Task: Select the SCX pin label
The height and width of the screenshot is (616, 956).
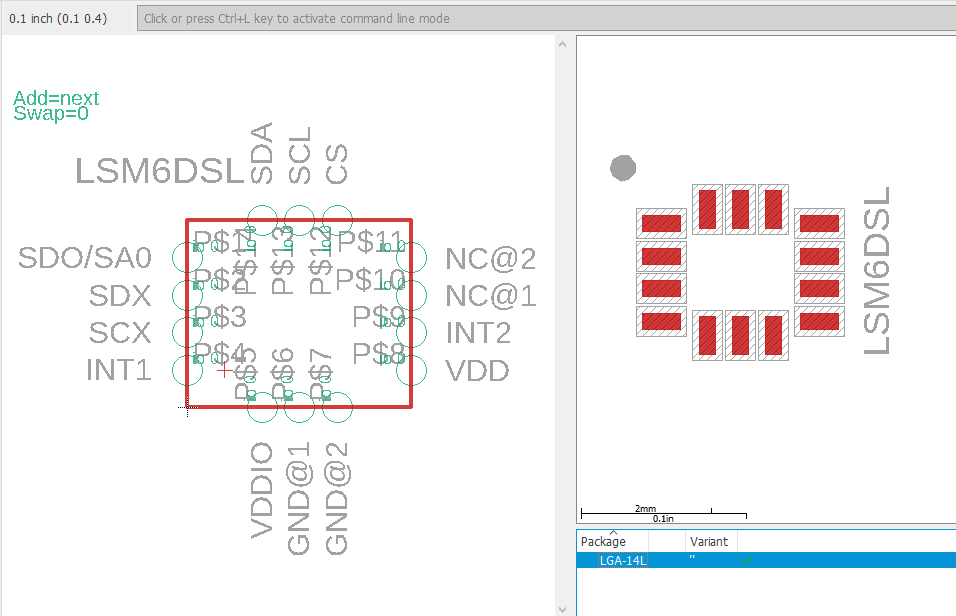Action: click(120, 333)
